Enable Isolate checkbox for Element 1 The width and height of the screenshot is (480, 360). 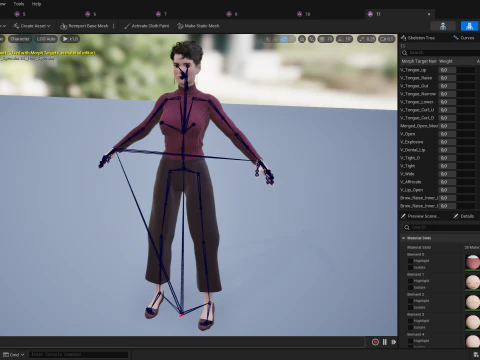point(410,288)
